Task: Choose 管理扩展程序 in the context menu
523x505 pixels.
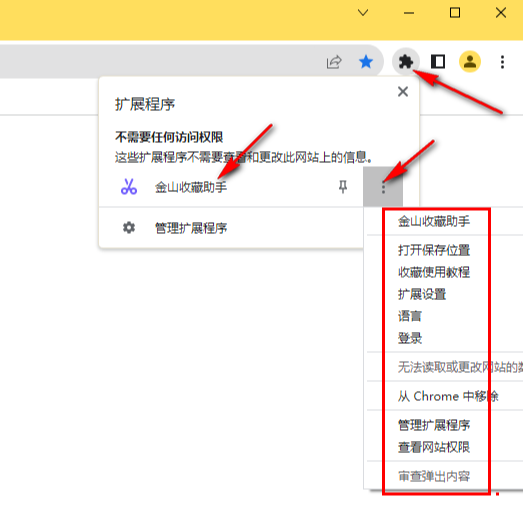Action: click(434, 425)
